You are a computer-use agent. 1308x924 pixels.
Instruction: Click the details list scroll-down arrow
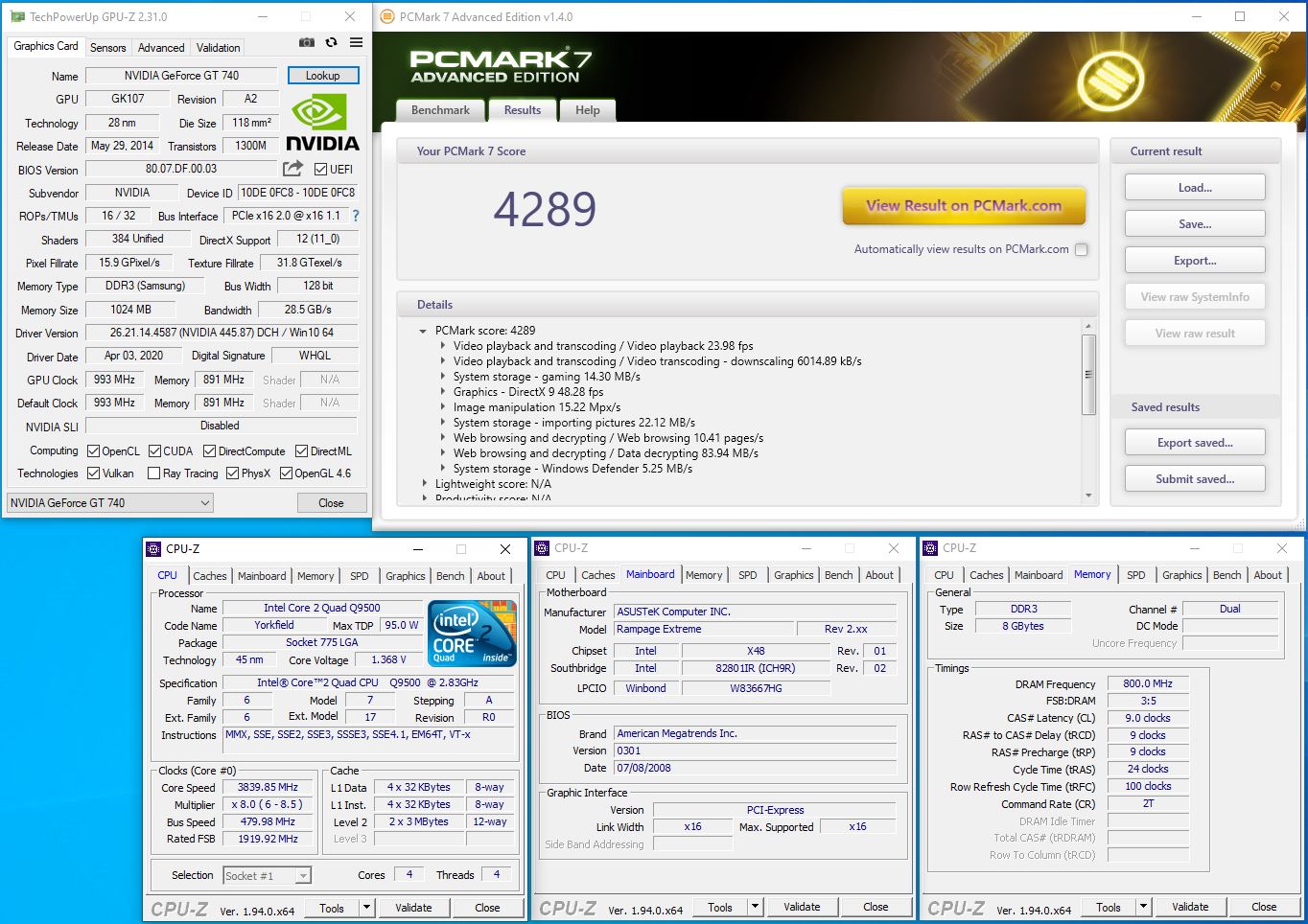click(x=1088, y=496)
